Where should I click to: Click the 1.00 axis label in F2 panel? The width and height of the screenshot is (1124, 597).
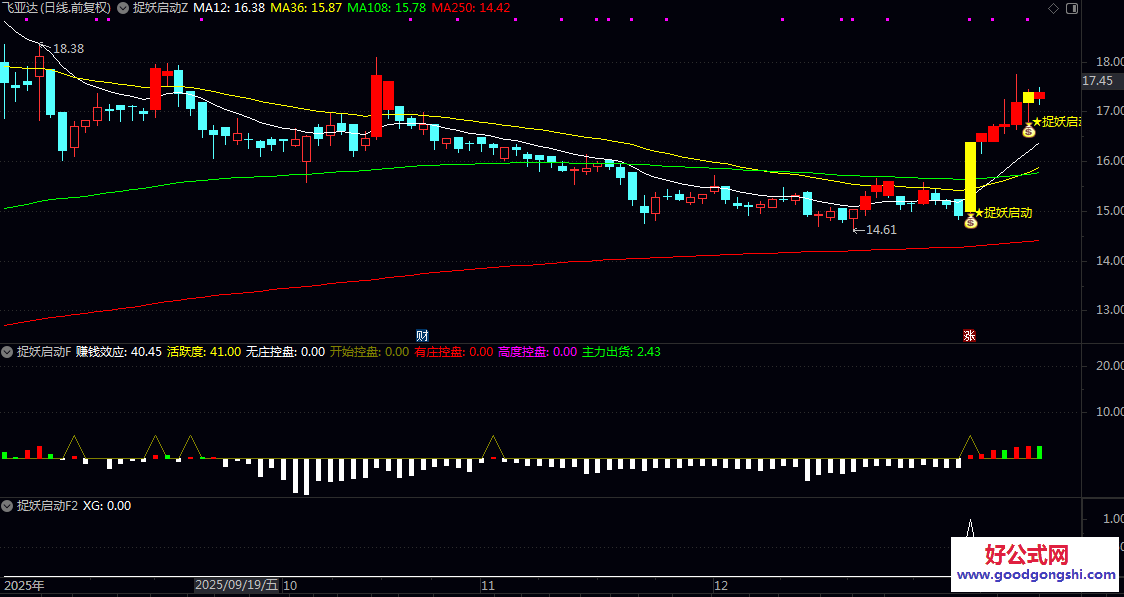(1112, 518)
